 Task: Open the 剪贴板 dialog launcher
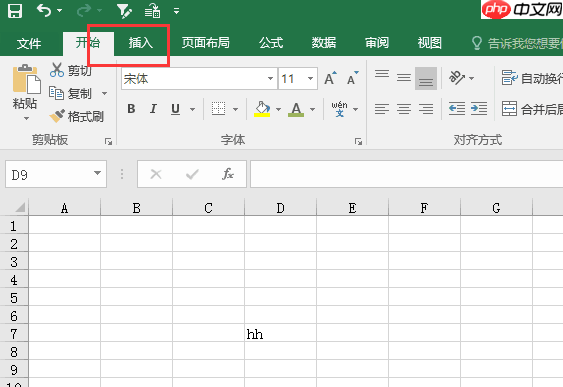click(108, 142)
